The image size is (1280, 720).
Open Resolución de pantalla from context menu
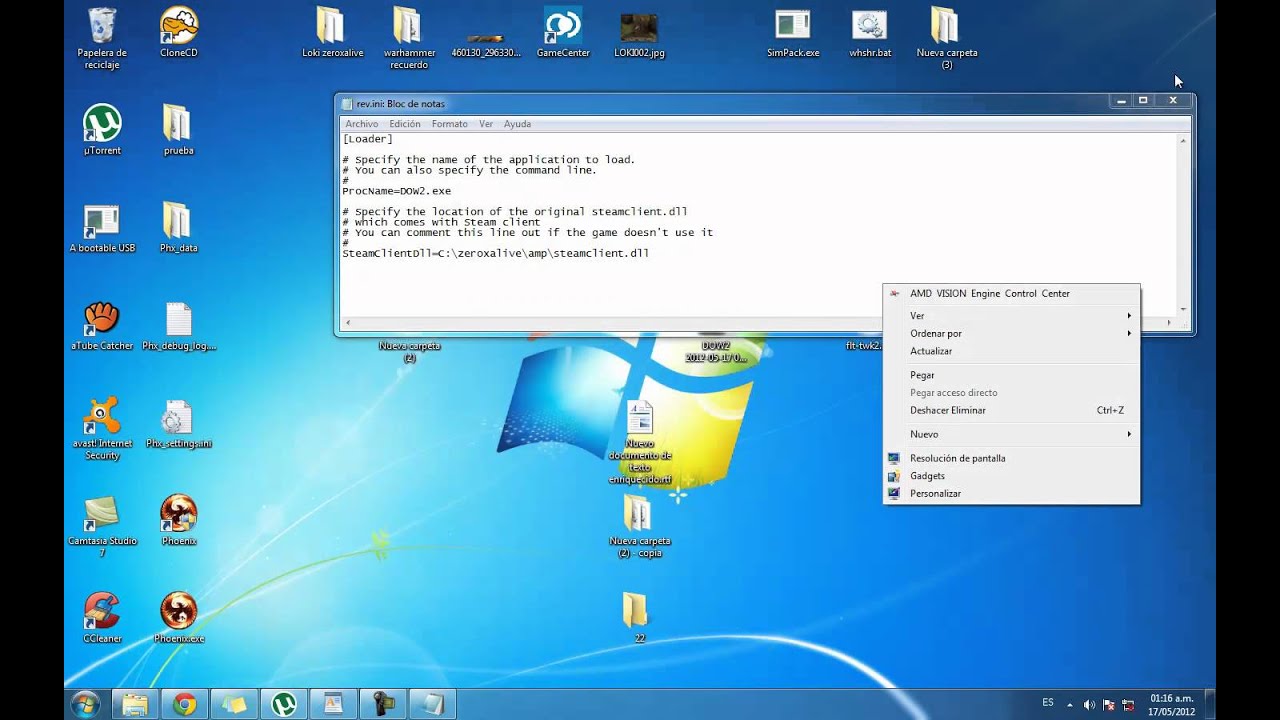click(1011, 459)
